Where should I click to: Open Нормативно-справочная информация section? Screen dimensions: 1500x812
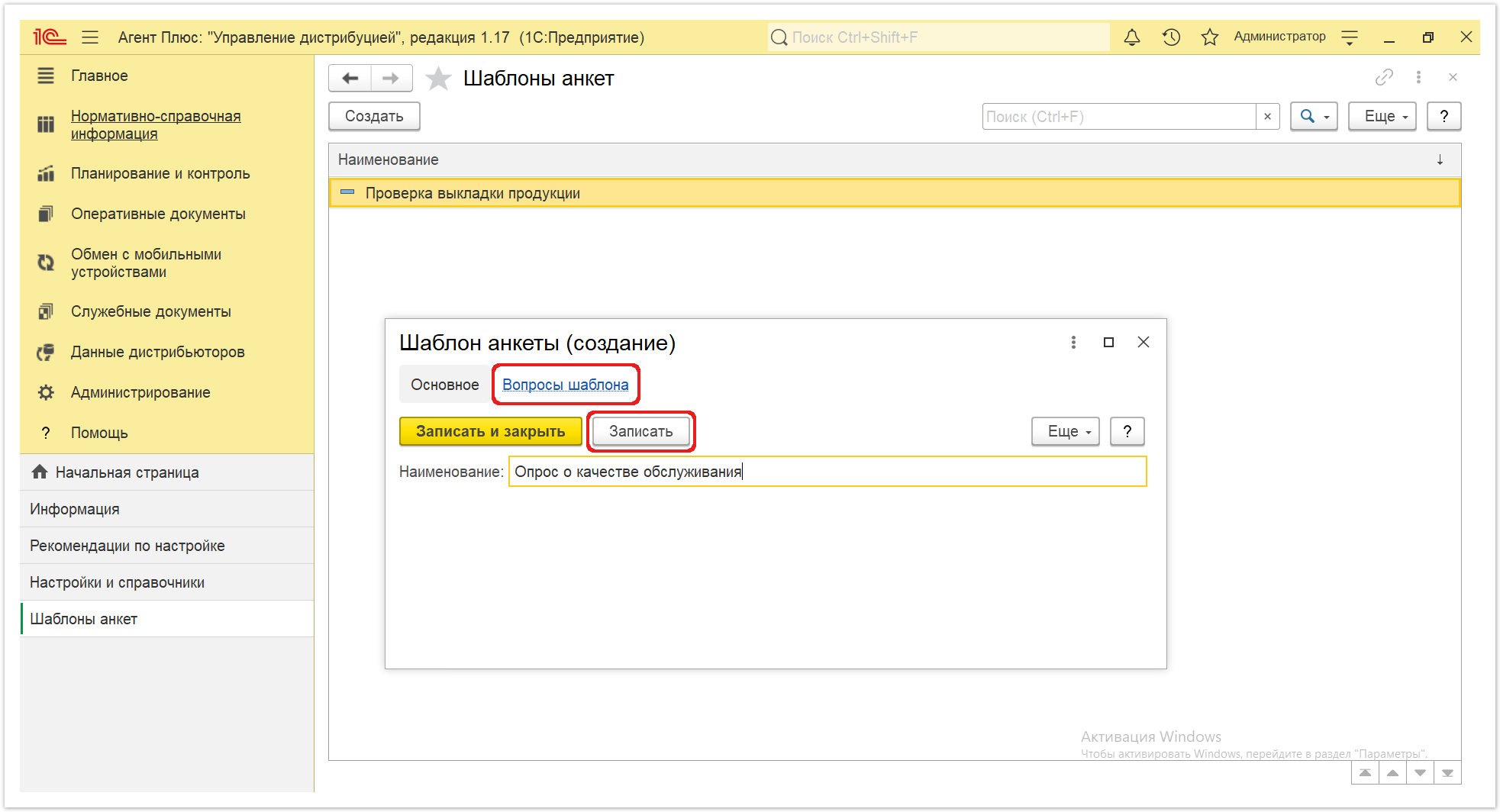[x=156, y=124]
